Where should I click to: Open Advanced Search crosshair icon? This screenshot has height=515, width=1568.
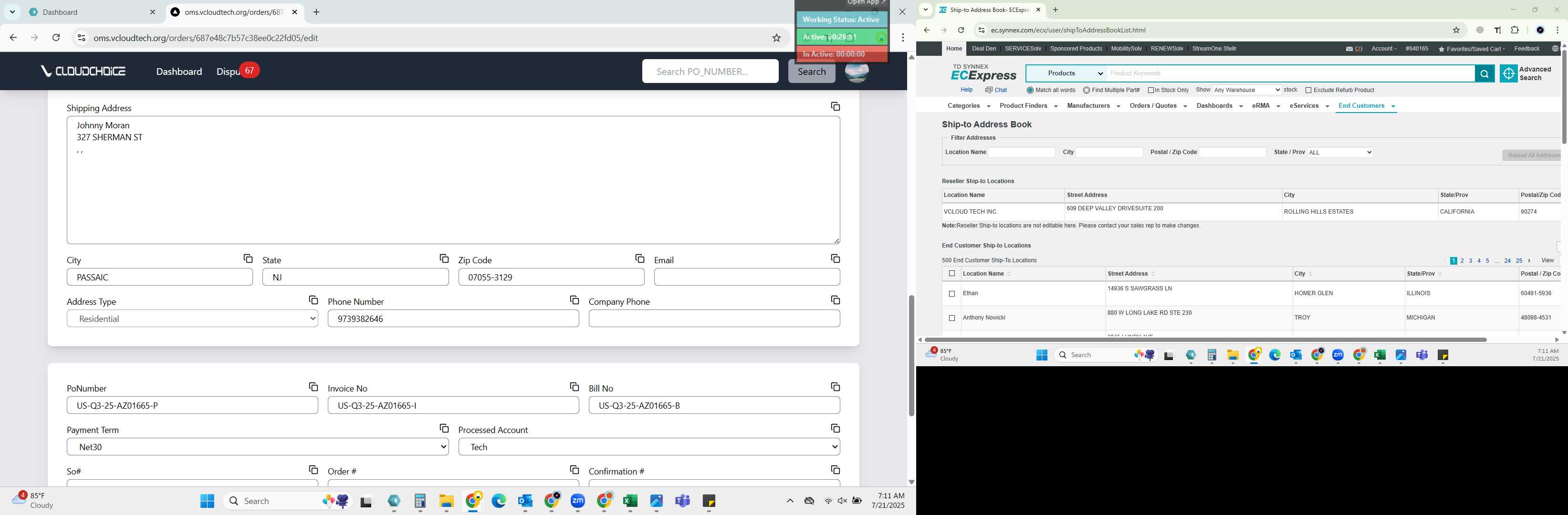1508,73
